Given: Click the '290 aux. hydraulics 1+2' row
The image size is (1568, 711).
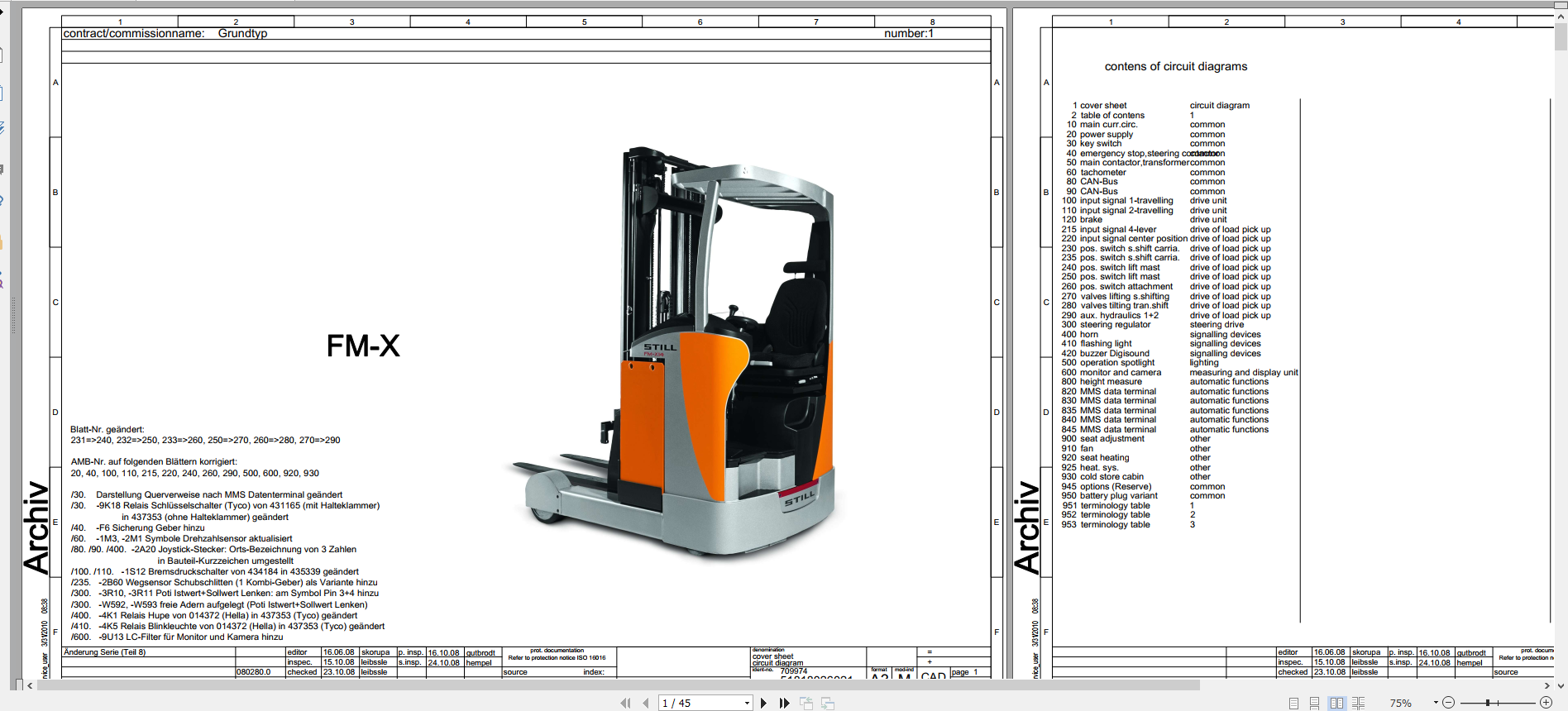Looking at the screenshot, I should pyautogui.click(x=1166, y=315).
